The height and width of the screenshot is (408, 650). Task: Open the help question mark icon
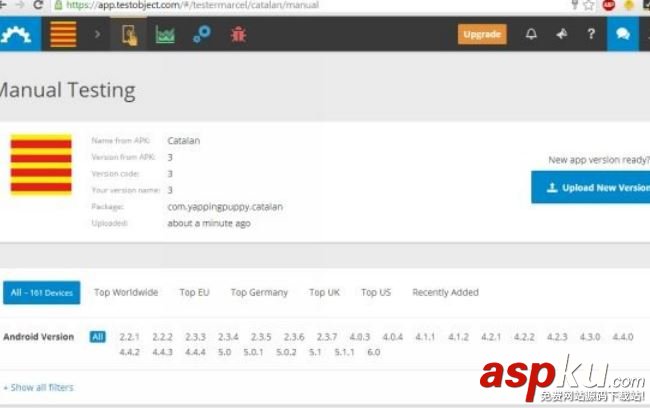(x=591, y=34)
